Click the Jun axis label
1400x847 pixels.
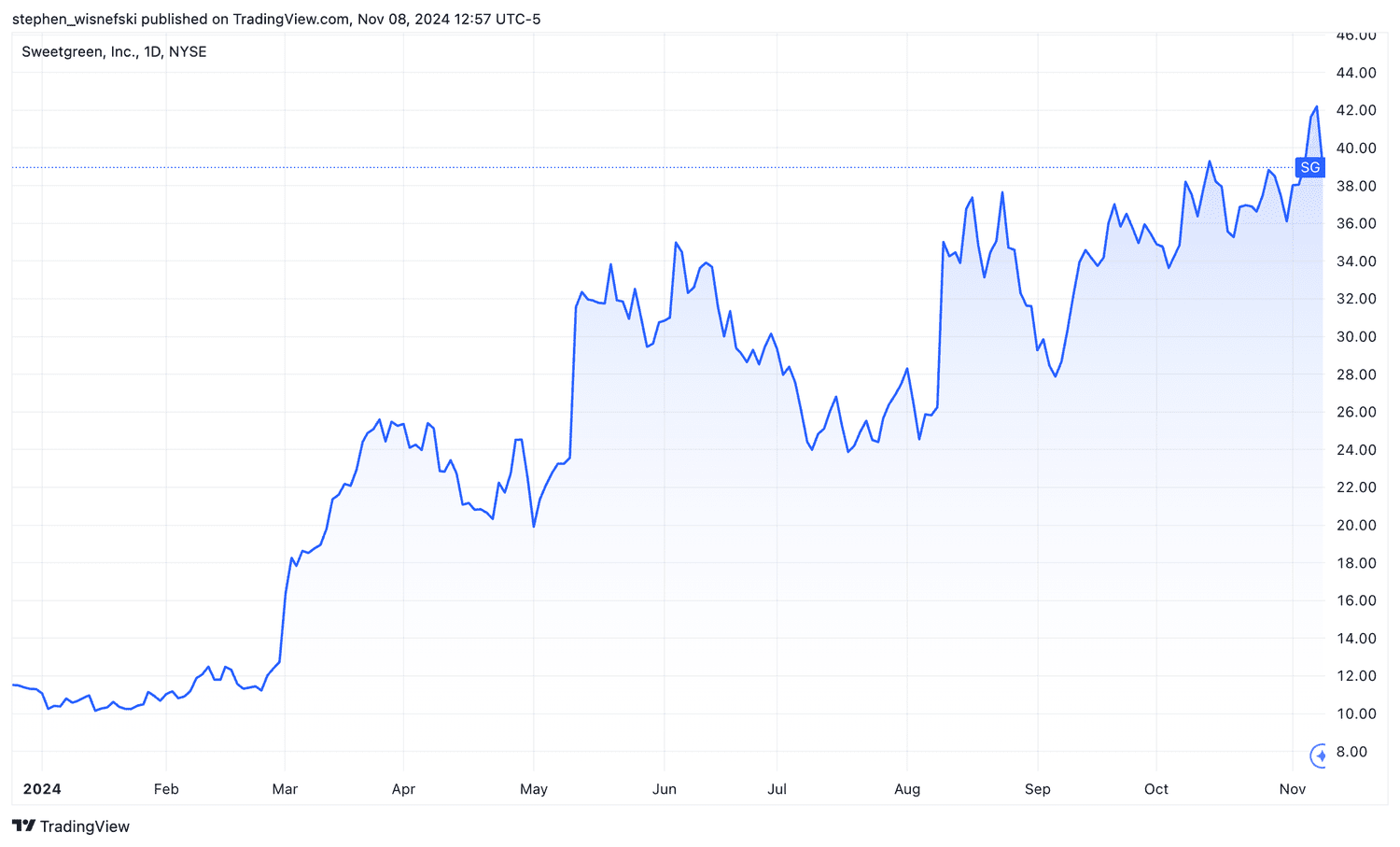[665, 789]
